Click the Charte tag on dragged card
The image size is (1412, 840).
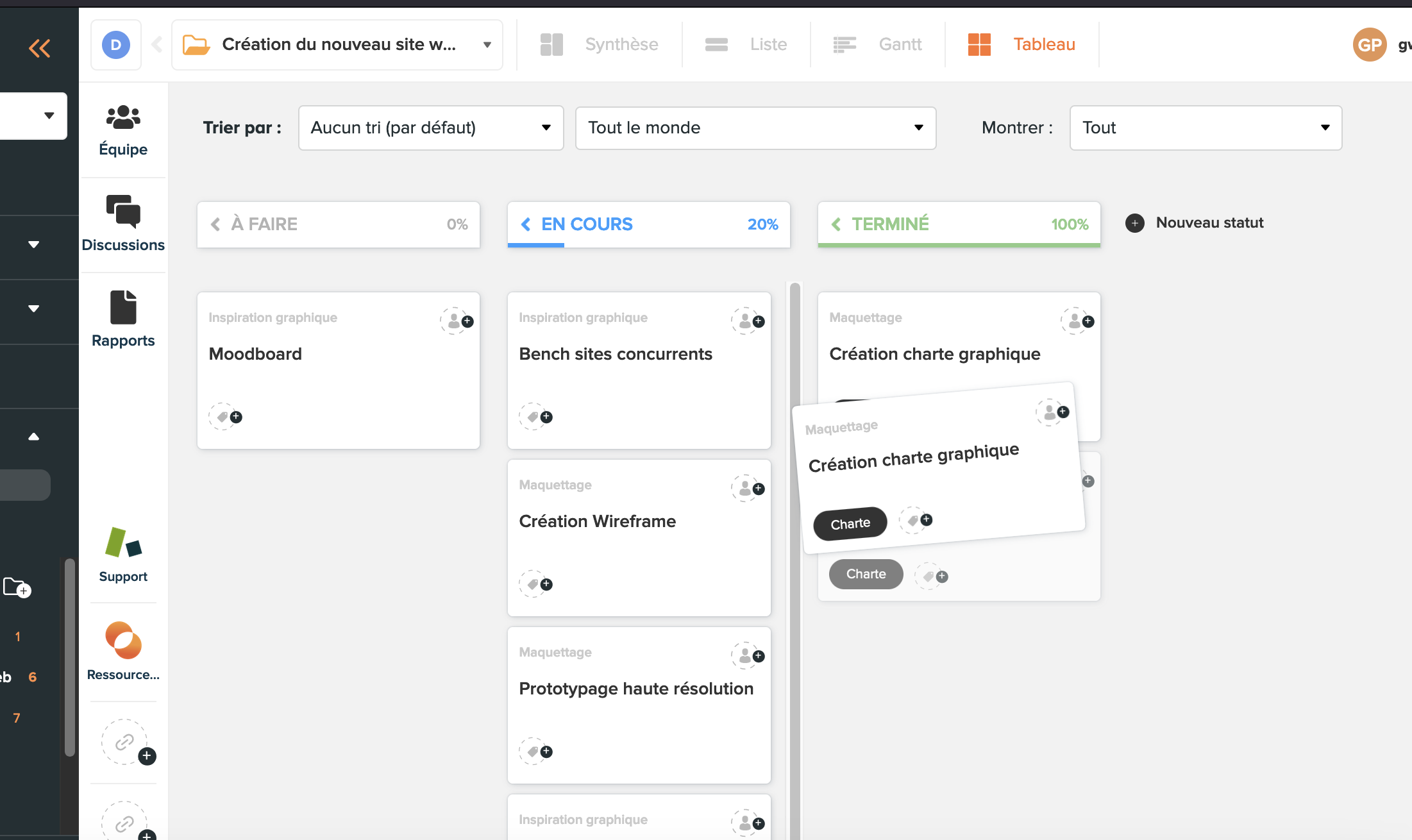(x=850, y=524)
